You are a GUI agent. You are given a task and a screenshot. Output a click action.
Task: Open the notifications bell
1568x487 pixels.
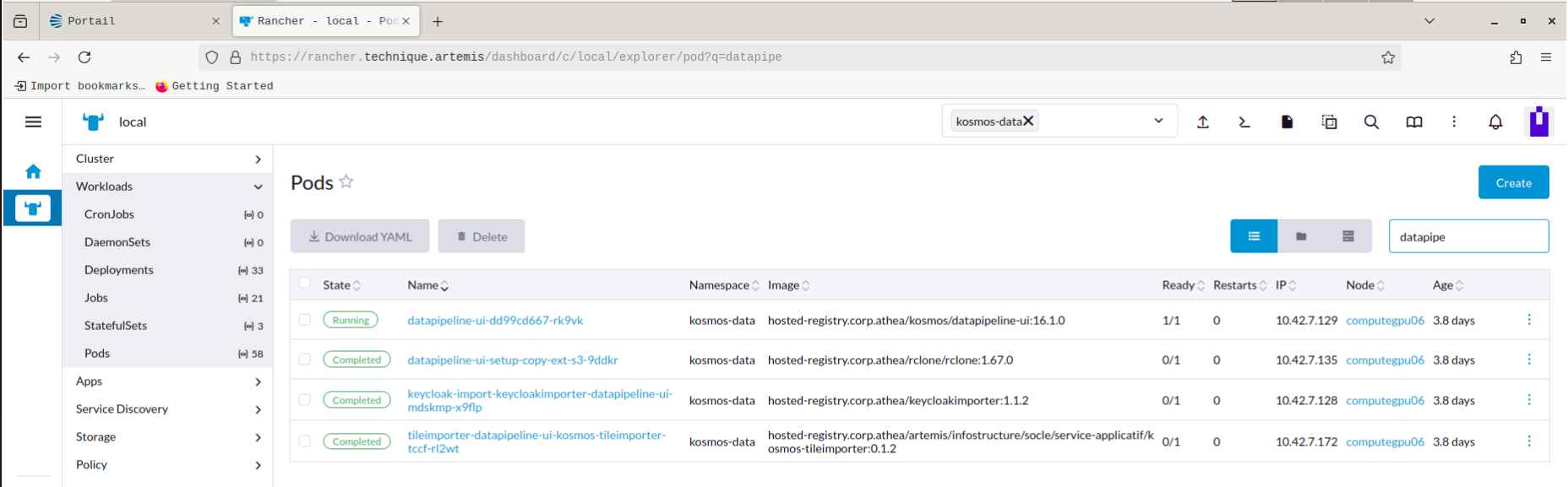(1495, 122)
